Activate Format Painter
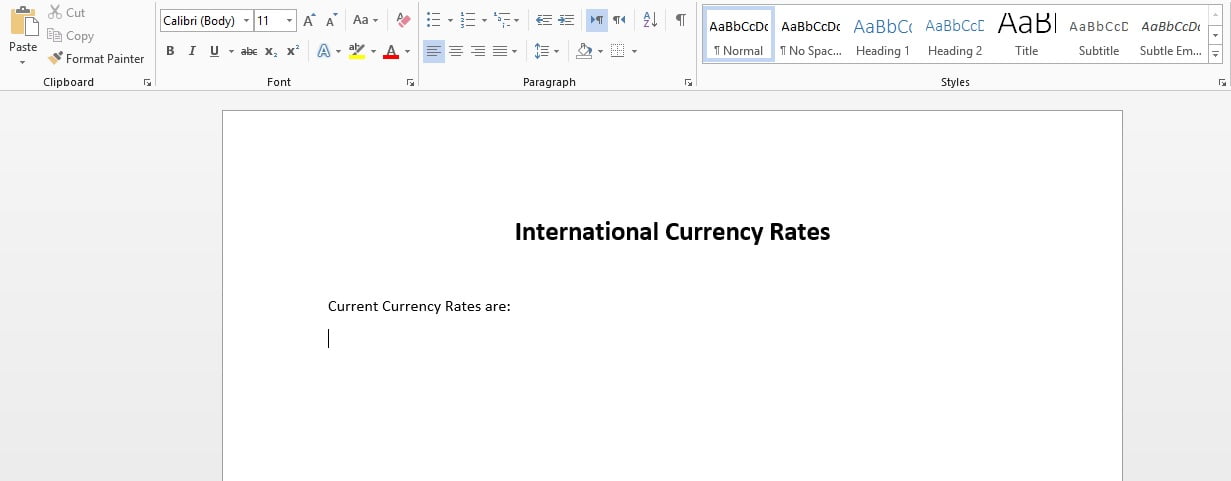The image size is (1231, 481). click(x=96, y=59)
